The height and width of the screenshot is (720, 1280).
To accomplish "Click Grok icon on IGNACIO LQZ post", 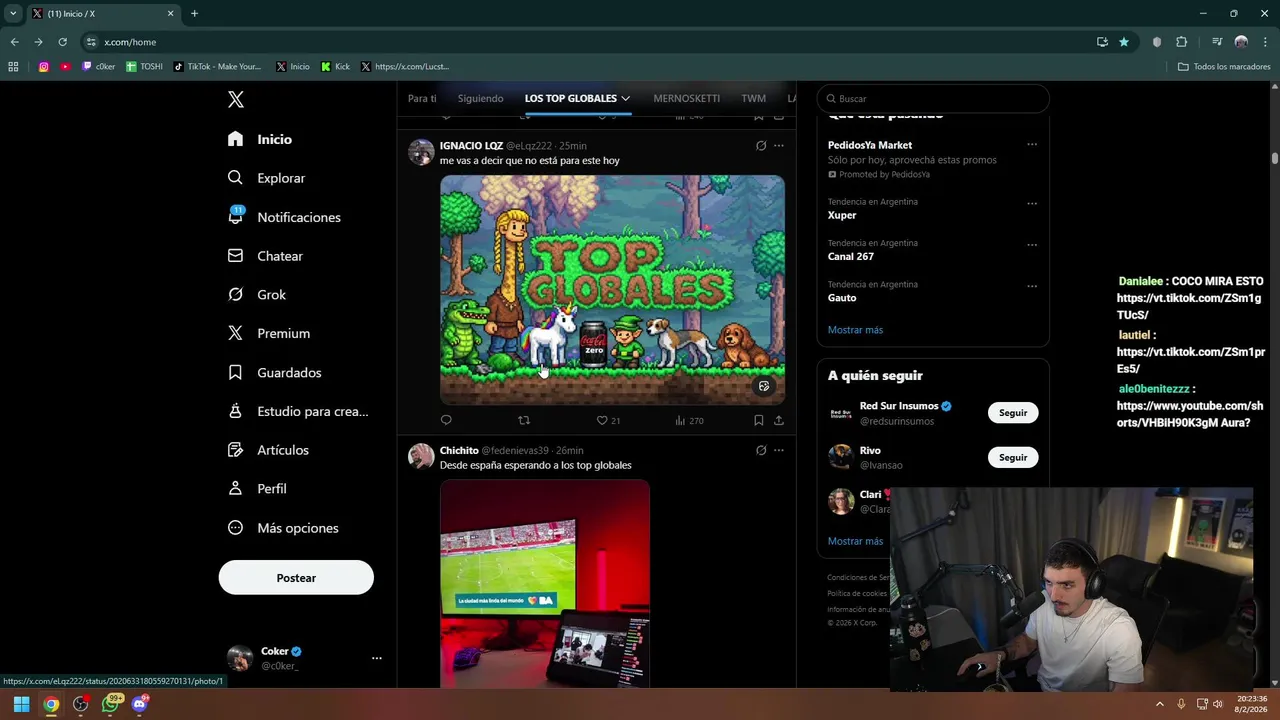I will [x=761, y=146].
